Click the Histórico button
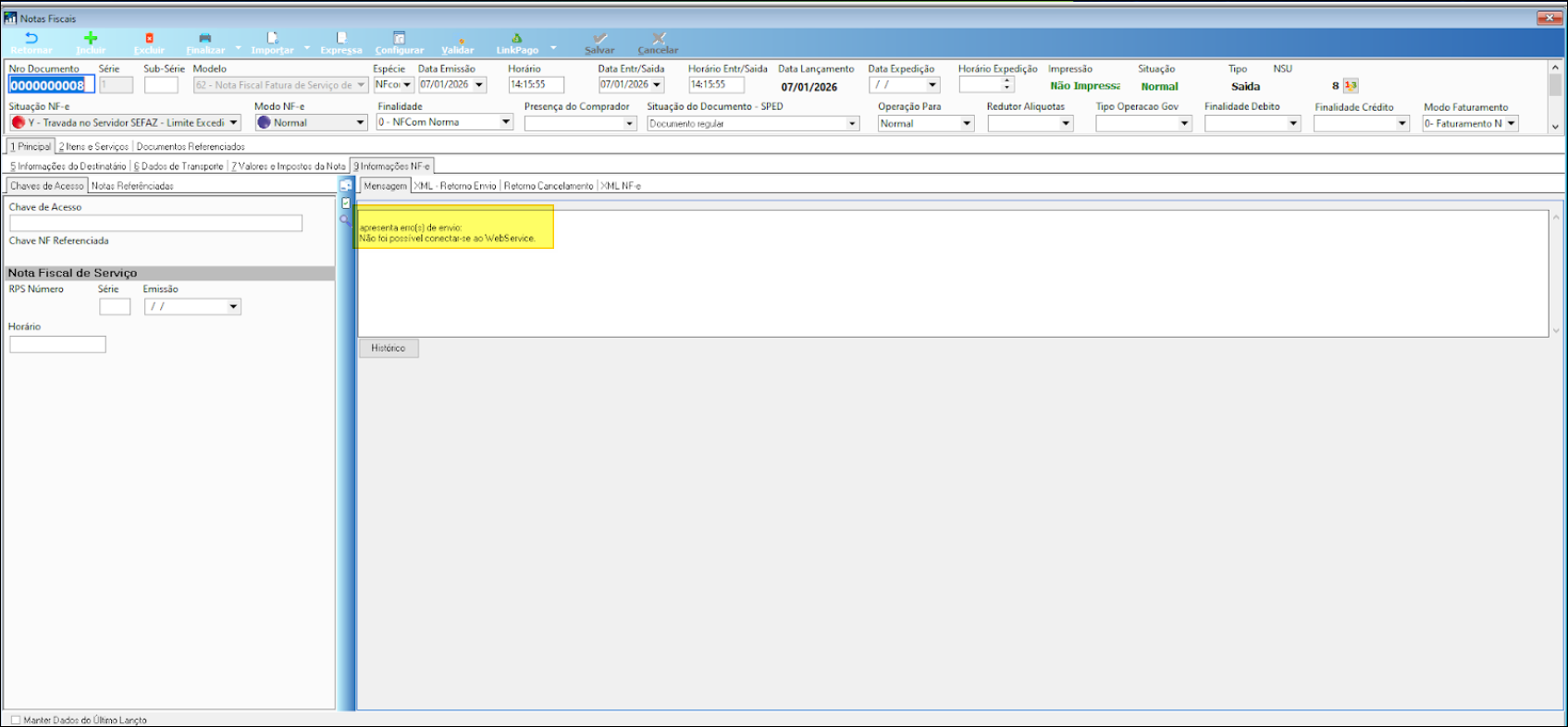Image resolution: width=1568 pixels, height=727 pixels. (x=389, y=349)
